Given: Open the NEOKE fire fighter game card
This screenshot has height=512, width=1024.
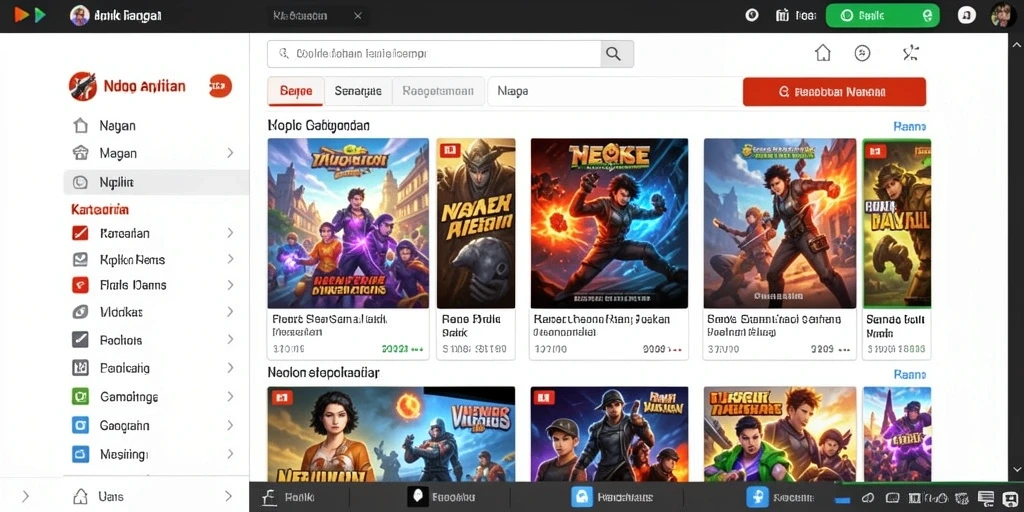Looking at the screenshot, I should (x=609, y=249).
